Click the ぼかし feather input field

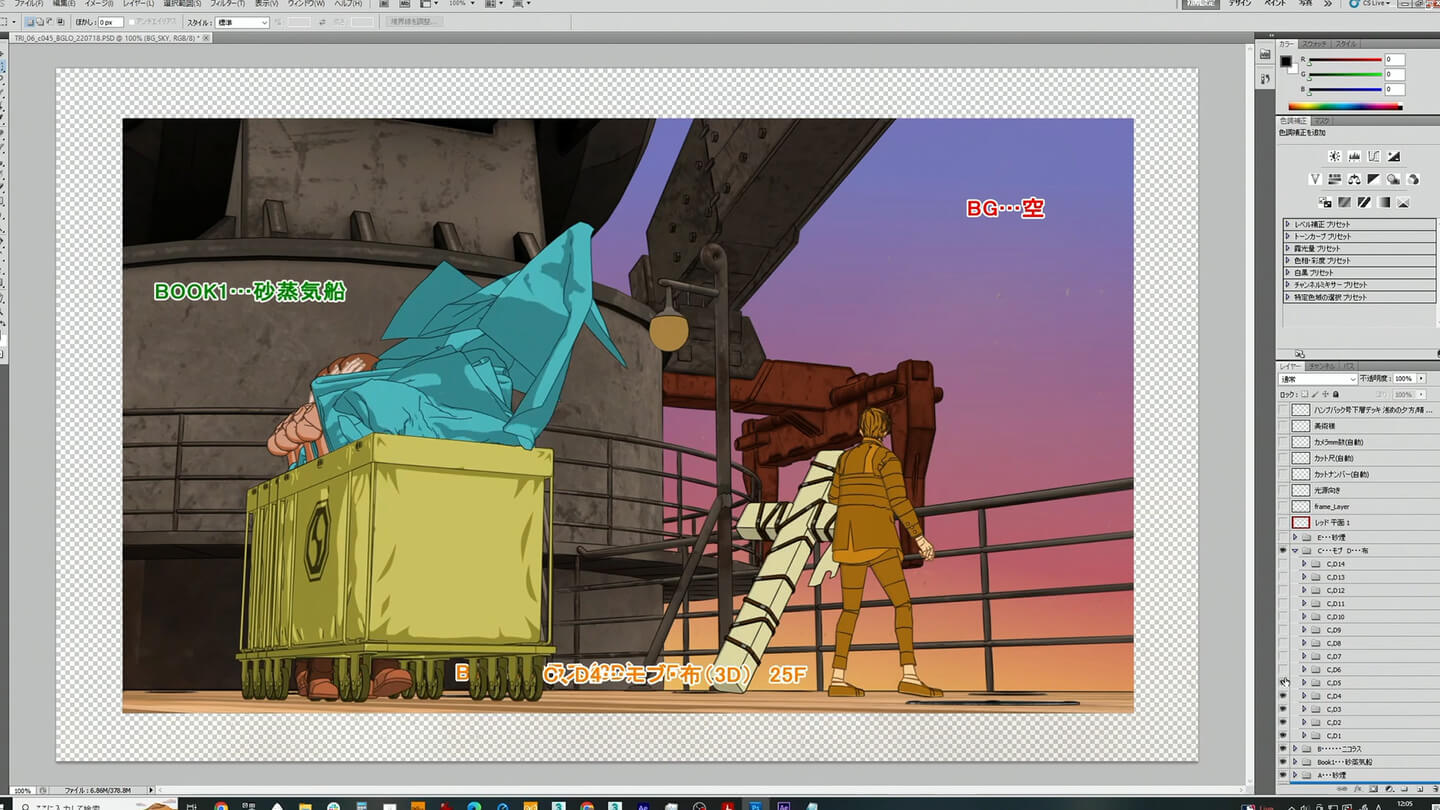[x=111, y=22]
